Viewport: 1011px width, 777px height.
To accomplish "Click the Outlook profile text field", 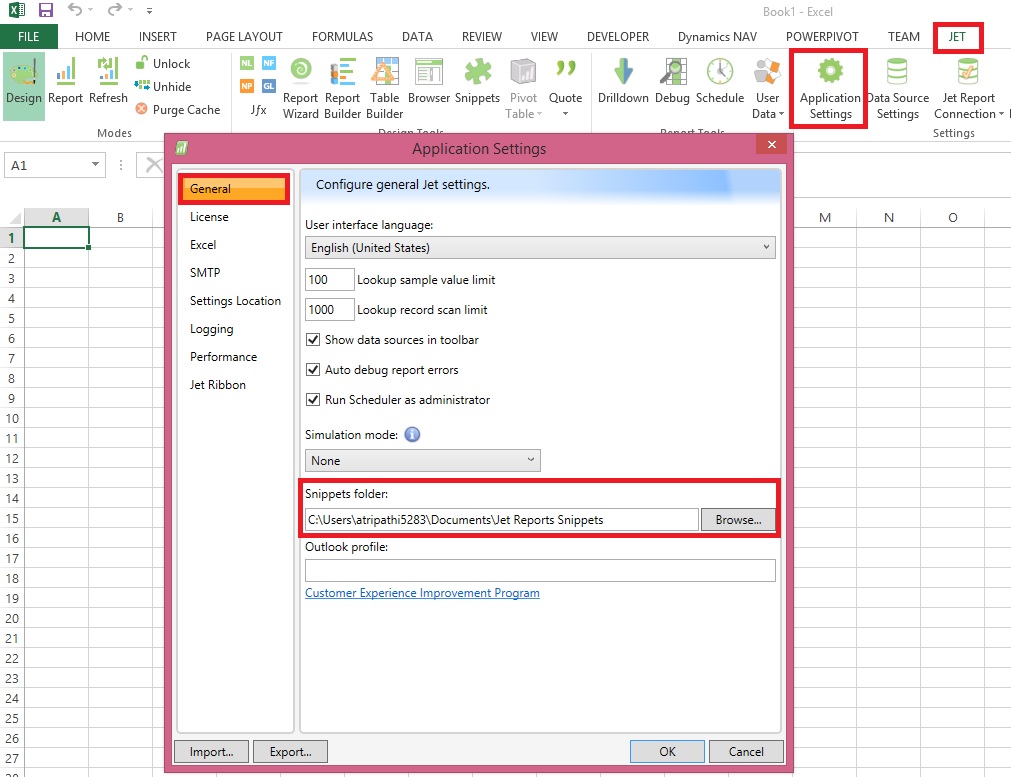I will [x=540, y=570].
